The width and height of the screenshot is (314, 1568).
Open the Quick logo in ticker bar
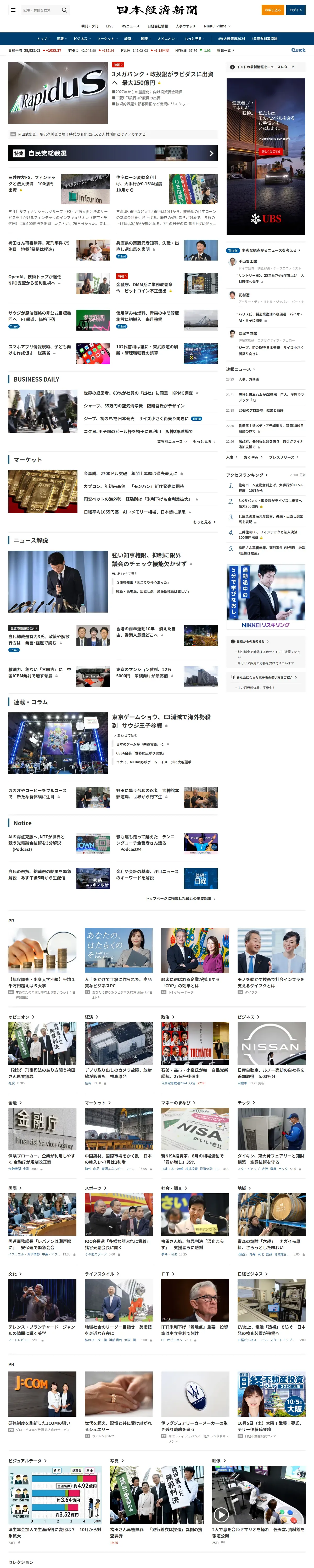[x=298, y=50]
